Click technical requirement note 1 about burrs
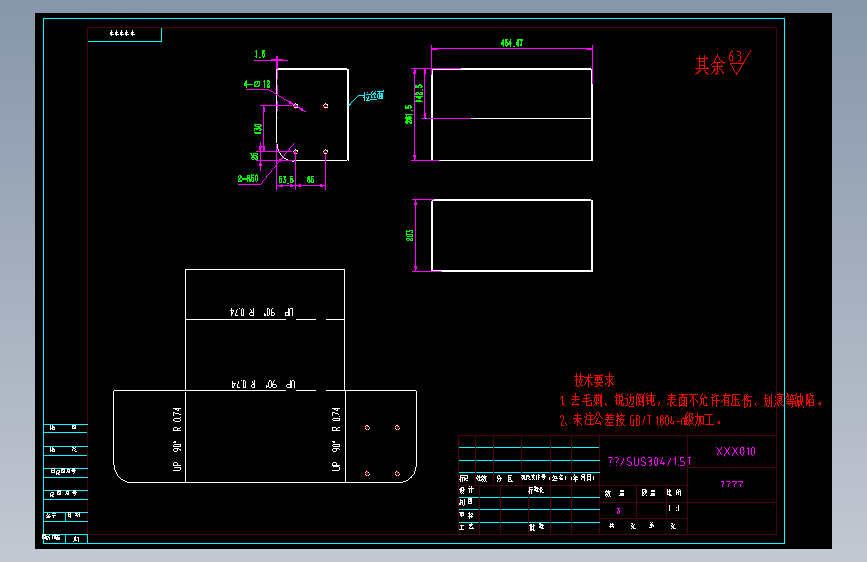The width and height of the screenshot is (867, 562). (691, 400)
